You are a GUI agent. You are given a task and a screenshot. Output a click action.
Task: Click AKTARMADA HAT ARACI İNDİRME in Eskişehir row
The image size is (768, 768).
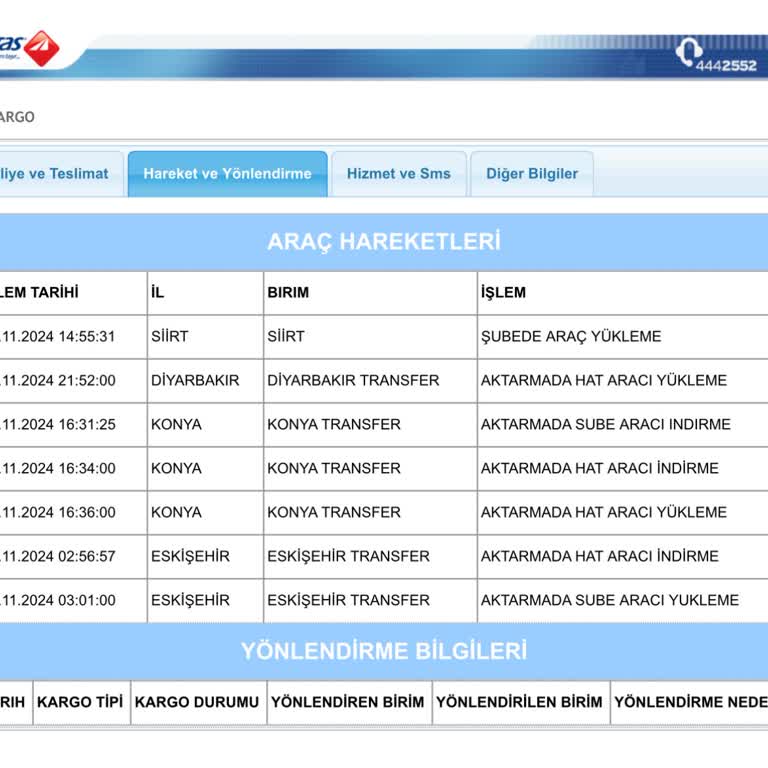point(623,557)
